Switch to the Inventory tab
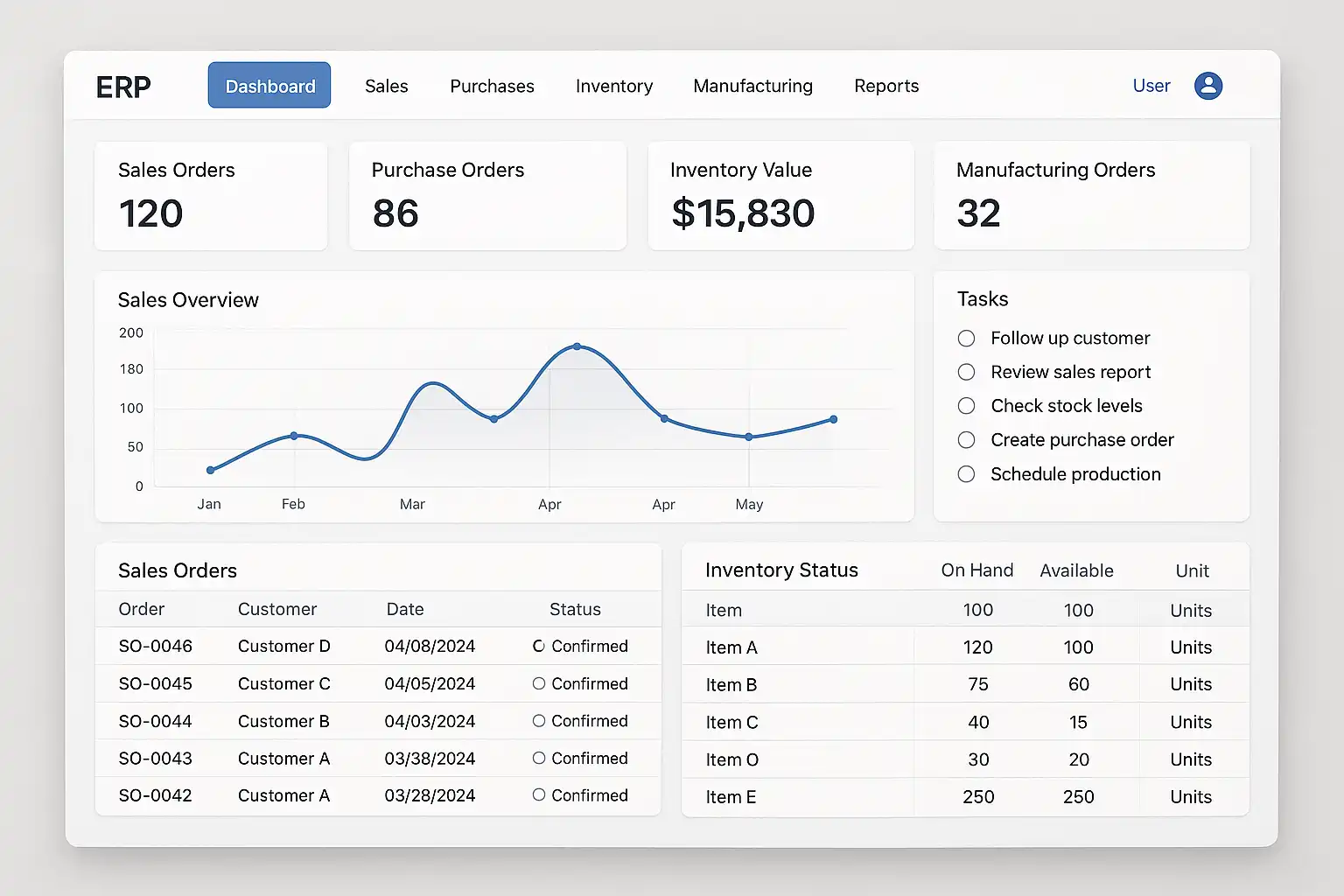 click(x=613, y=86)
